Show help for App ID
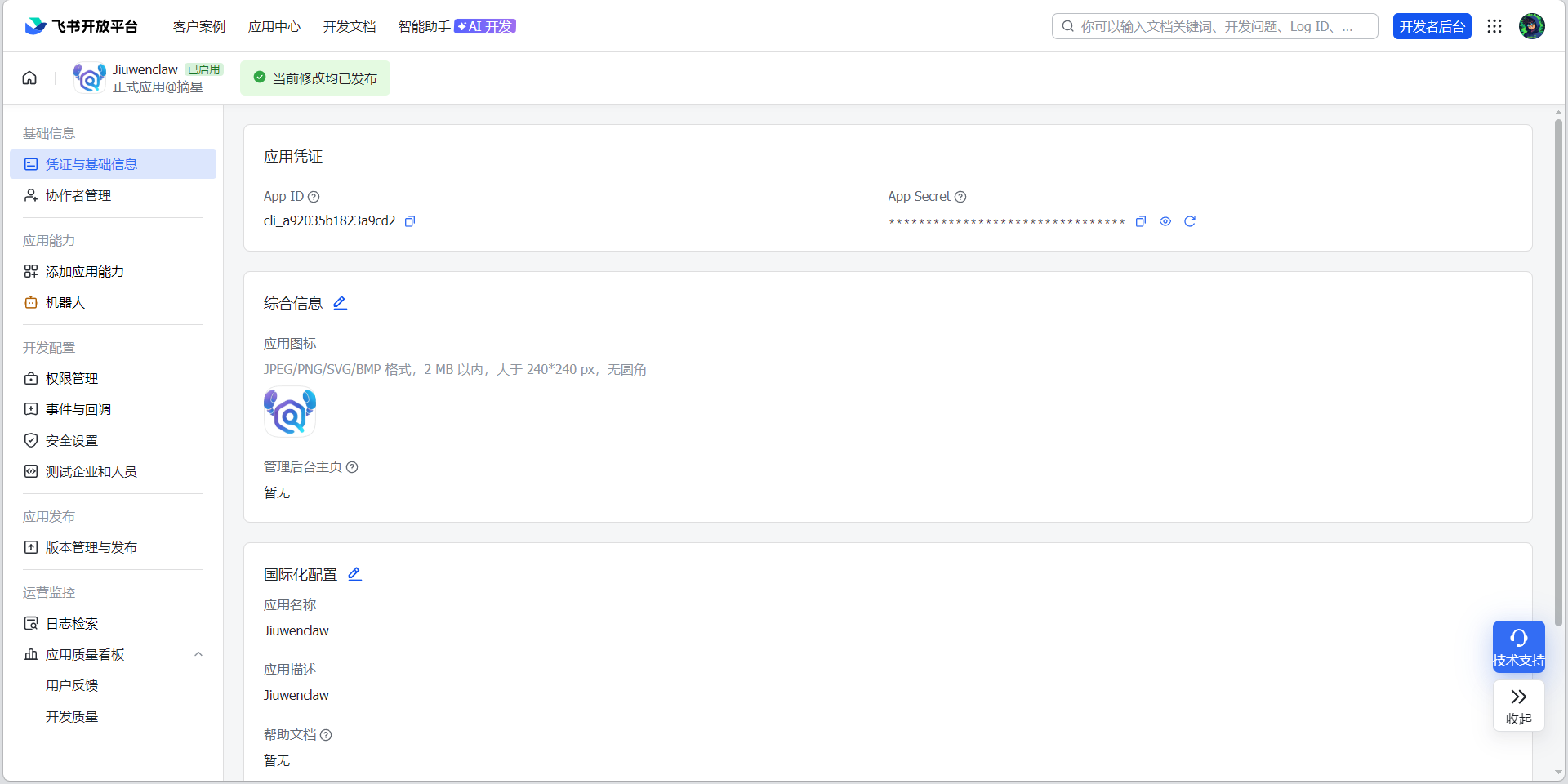Image resolution: width=1568 pixels, height=784 pixels. point(314,197)
